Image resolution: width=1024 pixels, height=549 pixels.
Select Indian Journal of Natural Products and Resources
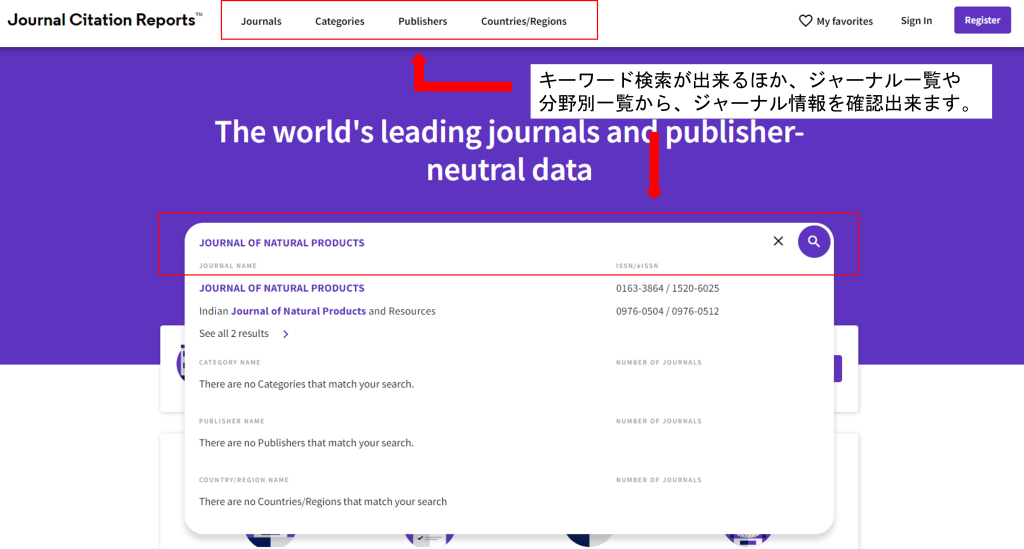[317, 311]
